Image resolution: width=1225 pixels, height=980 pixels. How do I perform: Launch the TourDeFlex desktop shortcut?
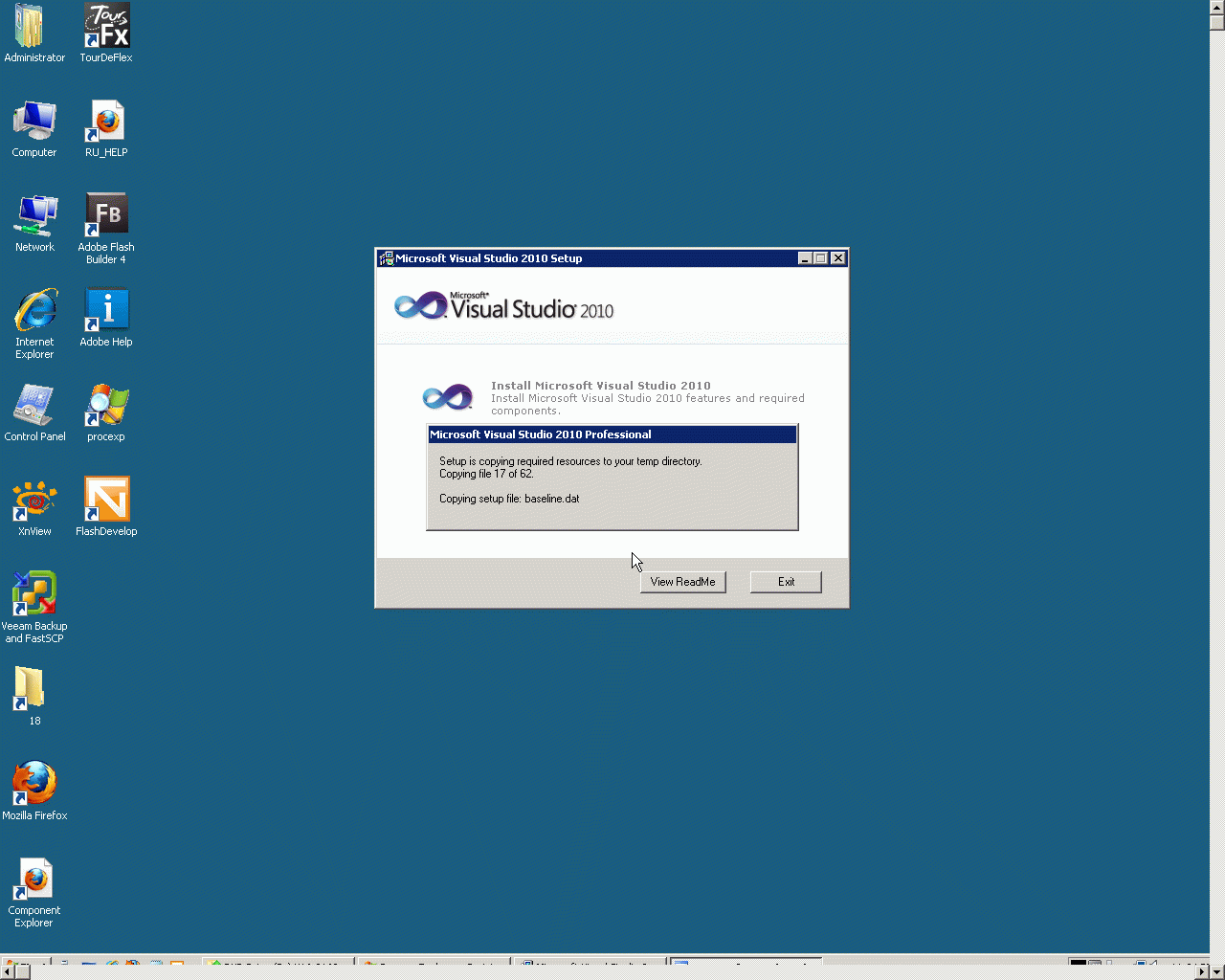pos(106,33)
